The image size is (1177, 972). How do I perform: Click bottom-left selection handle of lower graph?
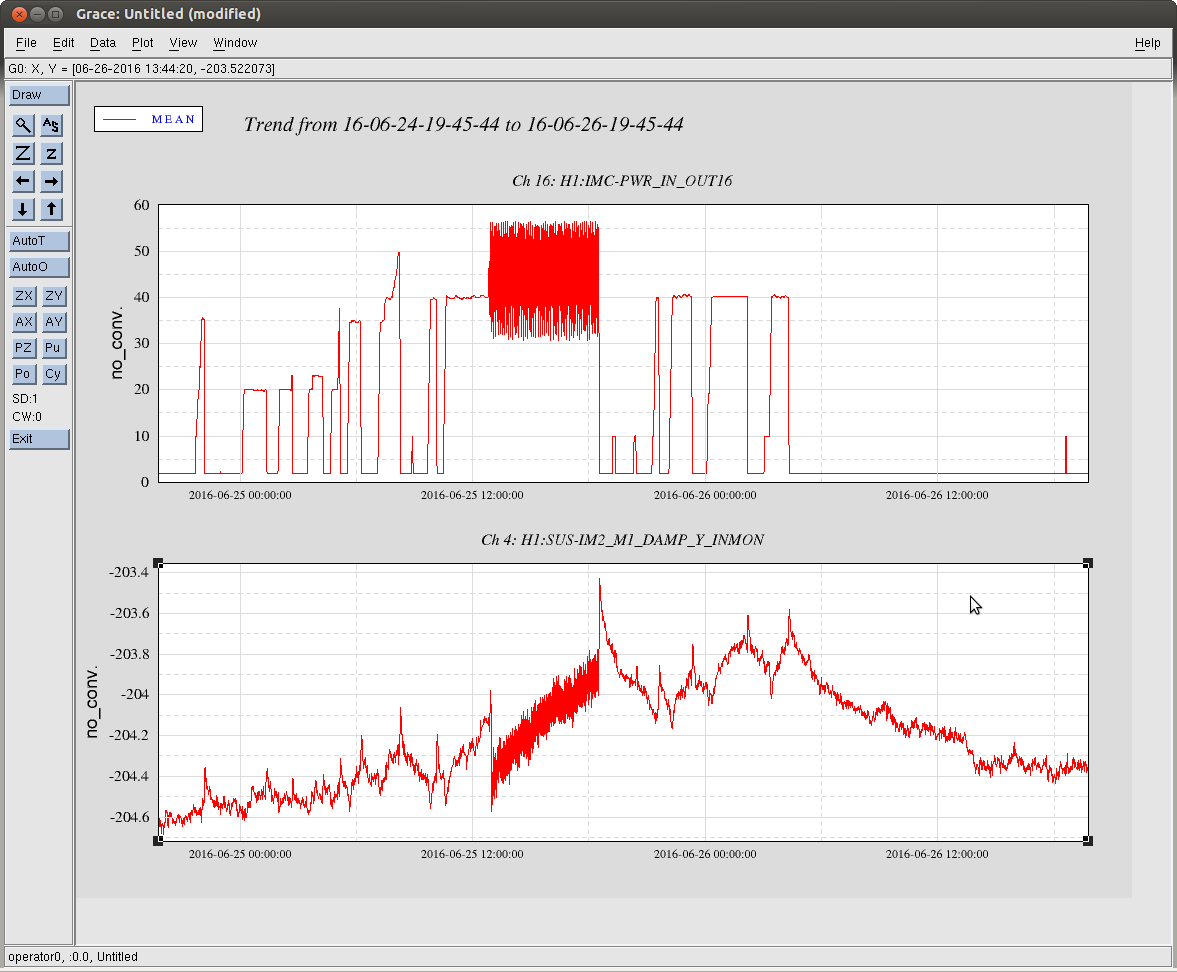click(158, 841)
